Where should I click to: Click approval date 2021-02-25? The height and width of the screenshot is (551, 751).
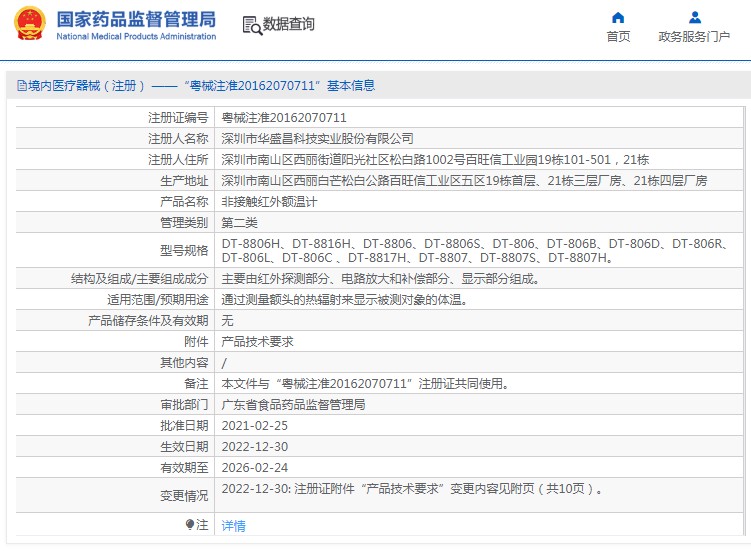pyautogui.click(x=254, y=426)
